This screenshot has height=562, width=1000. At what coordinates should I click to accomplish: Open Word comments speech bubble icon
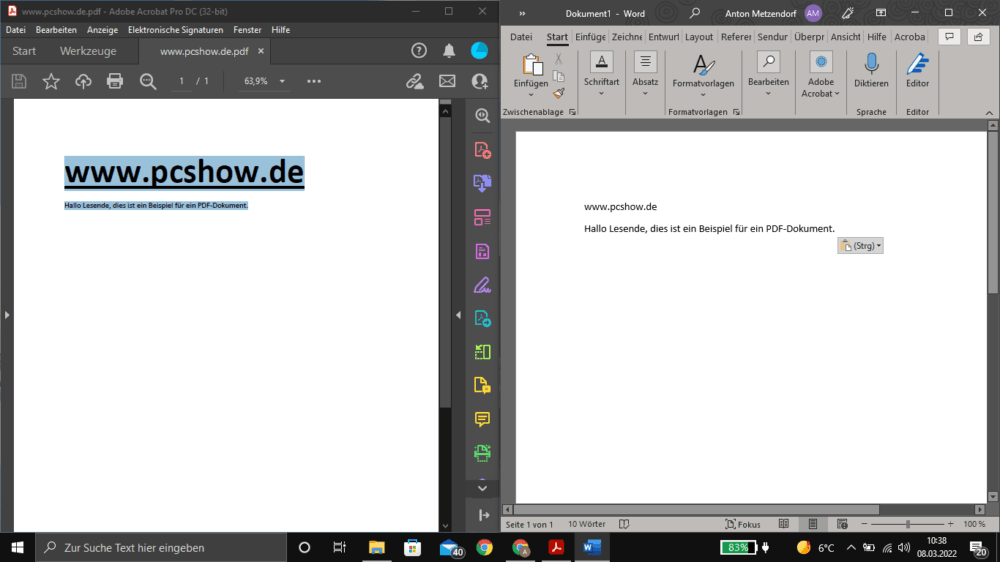pos(950,37)
